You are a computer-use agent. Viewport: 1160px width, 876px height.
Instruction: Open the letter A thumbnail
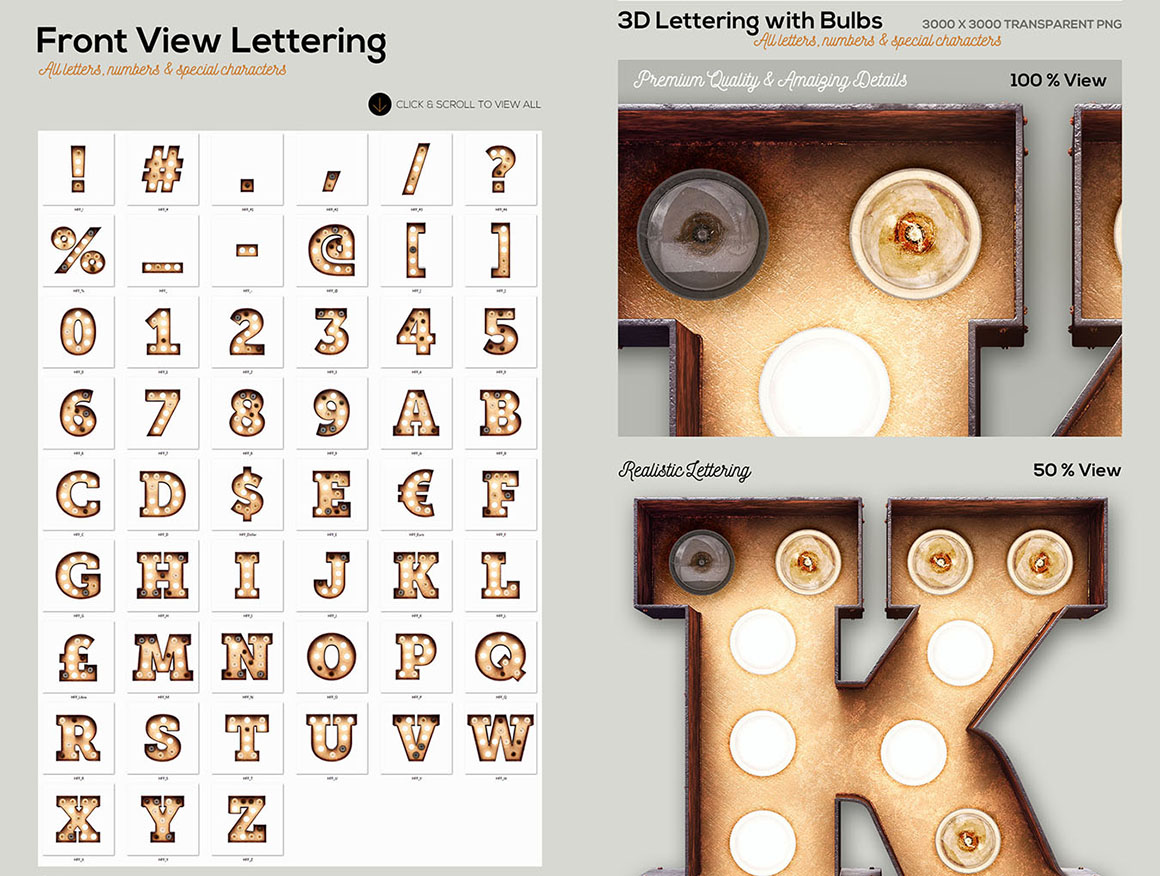pos(416,413)
